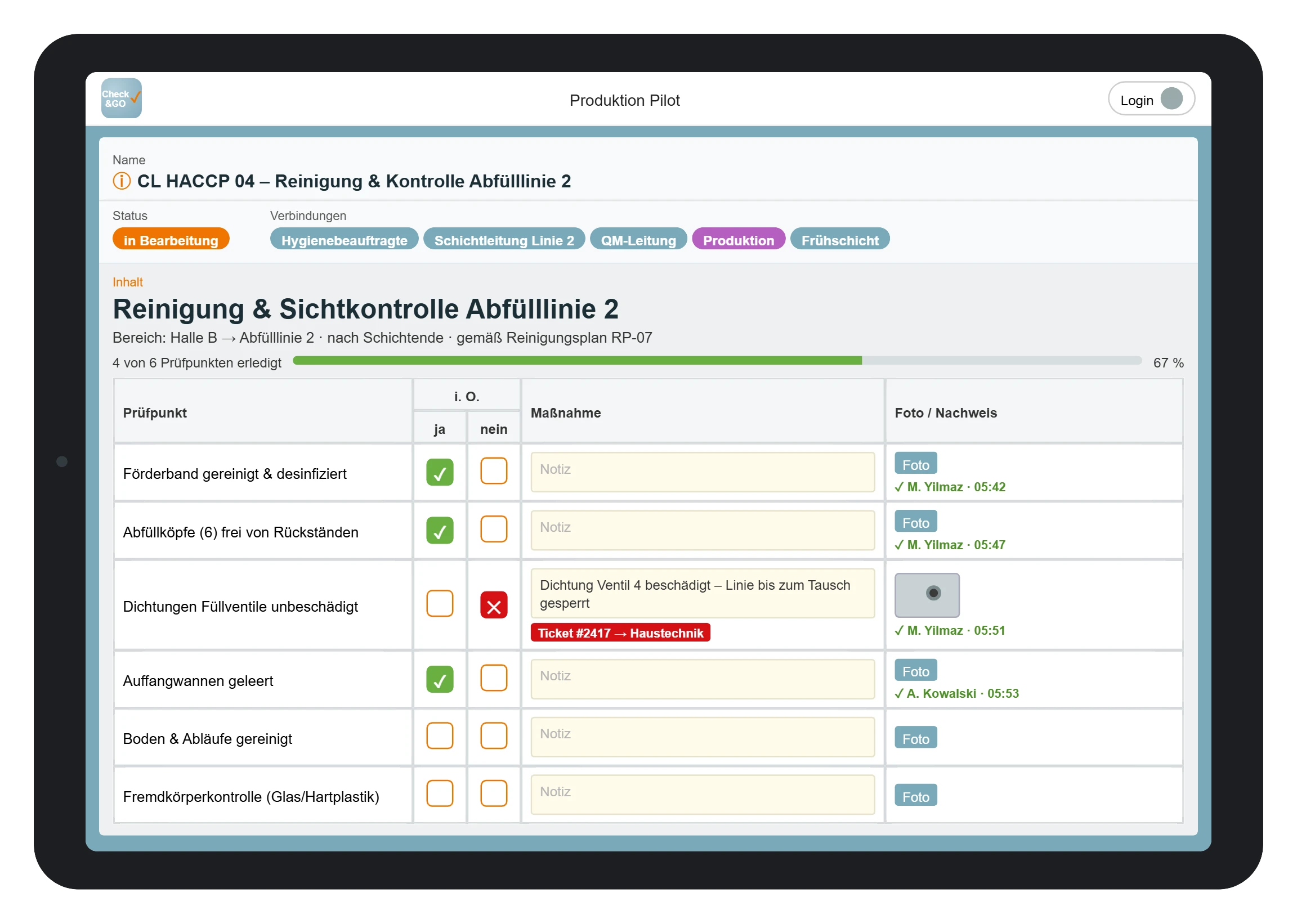Check 'ja' for Förderband gereinigt & desinfiziert
Screen dimensions: 1297x924
click(439, 472)
